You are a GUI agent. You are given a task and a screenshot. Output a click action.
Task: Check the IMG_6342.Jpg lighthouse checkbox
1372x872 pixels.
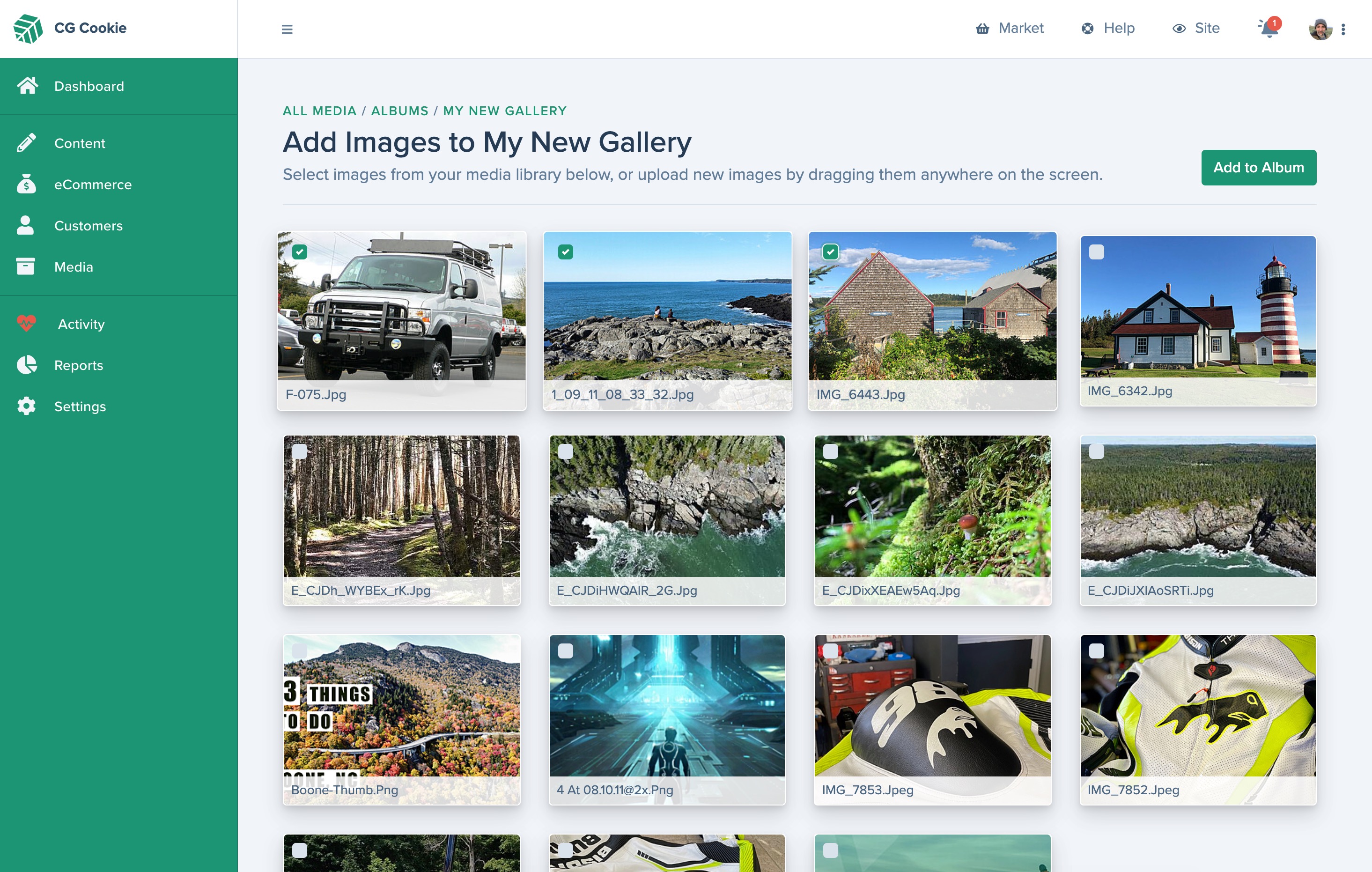click(1096, 252)
